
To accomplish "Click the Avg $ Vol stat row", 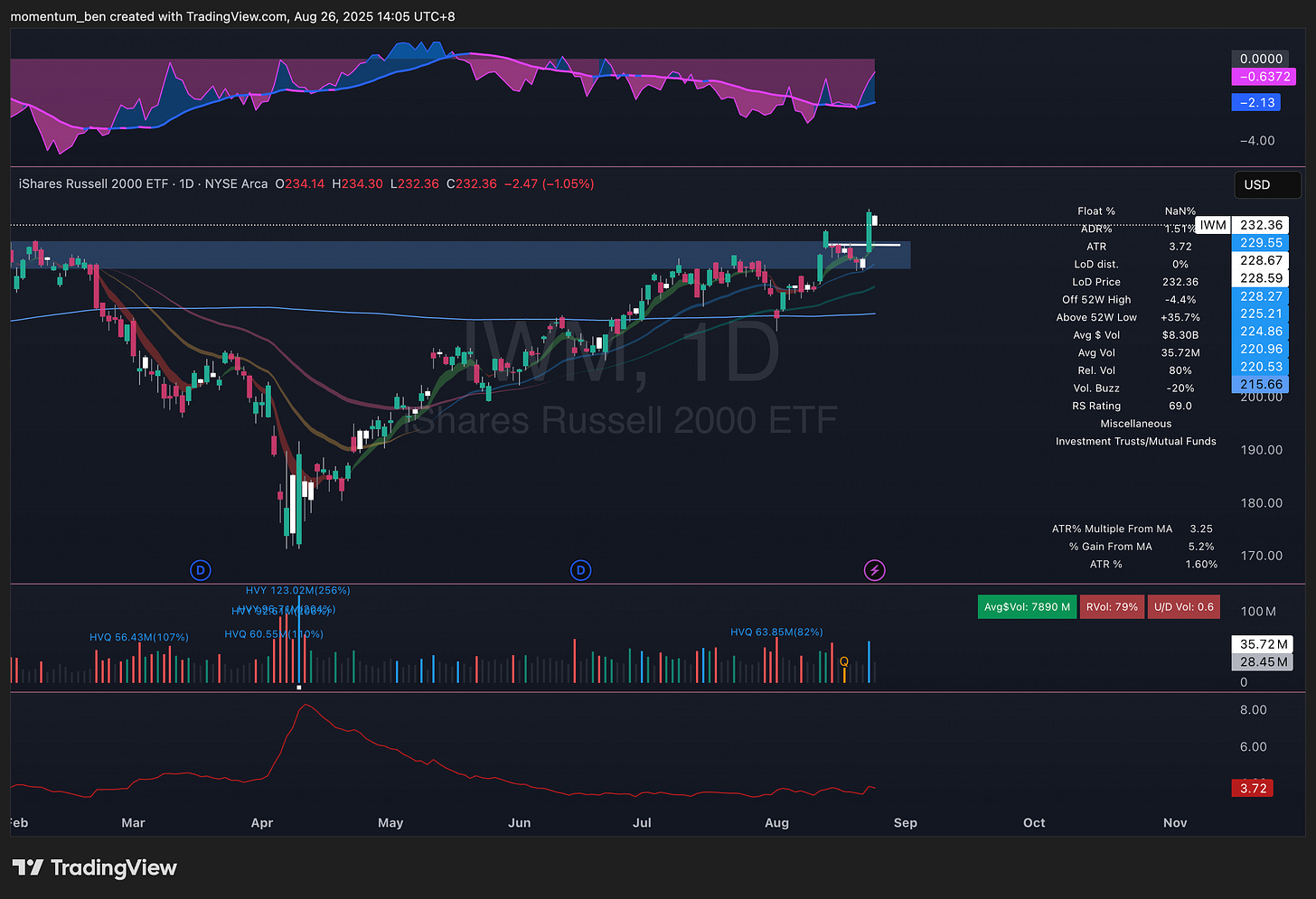I will pos(1136,335).
